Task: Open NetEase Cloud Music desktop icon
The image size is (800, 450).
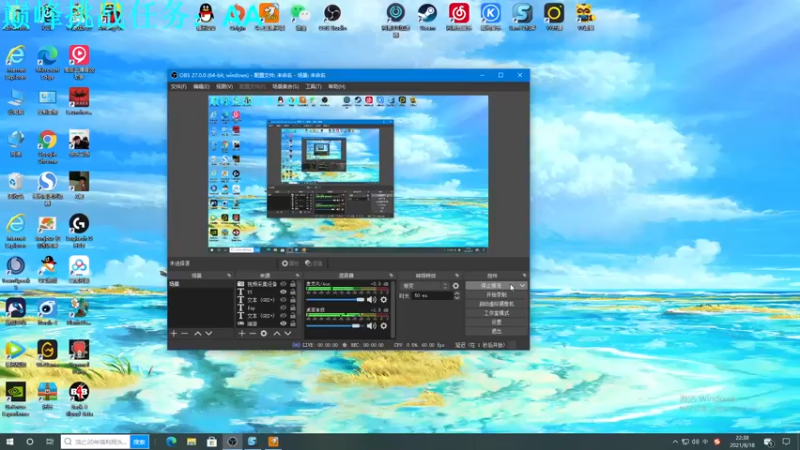Action: [x=459, y=16]
